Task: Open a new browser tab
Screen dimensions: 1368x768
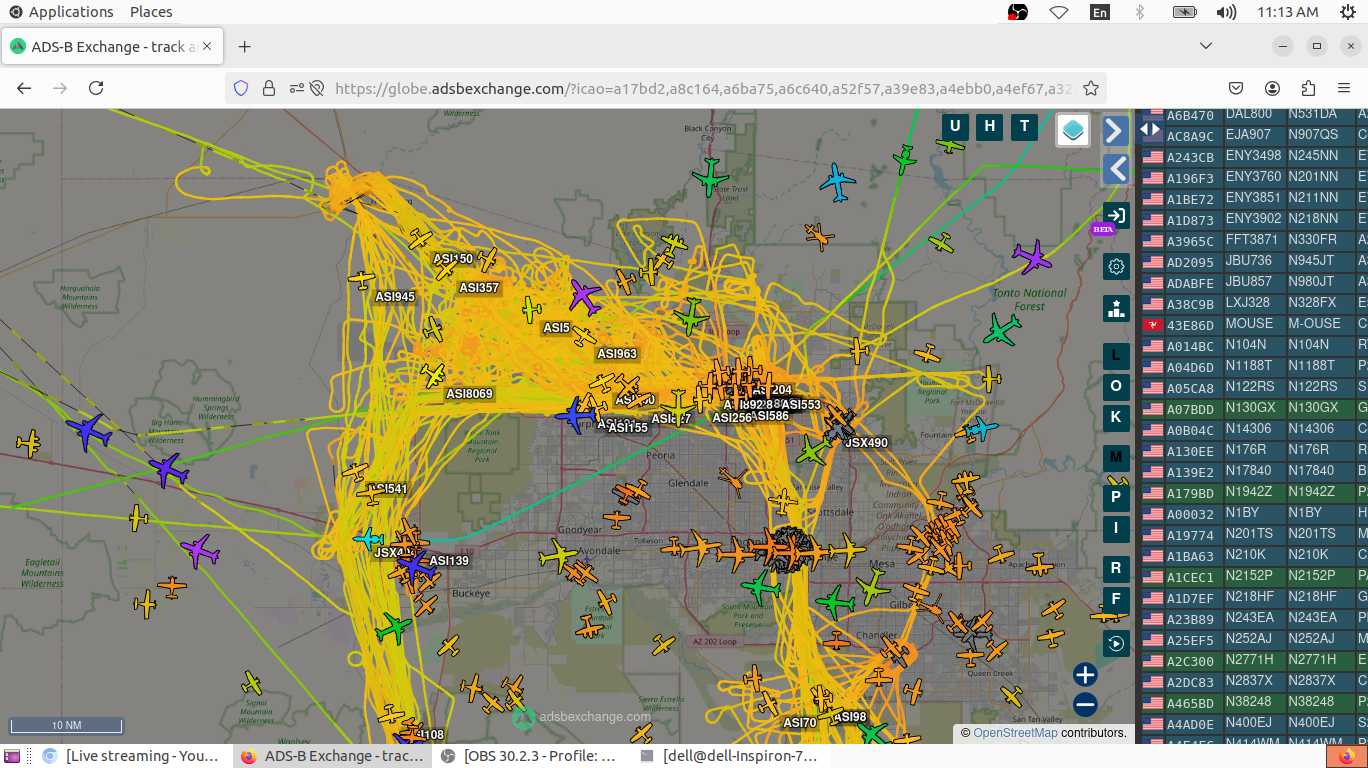Action: (244, 47)
